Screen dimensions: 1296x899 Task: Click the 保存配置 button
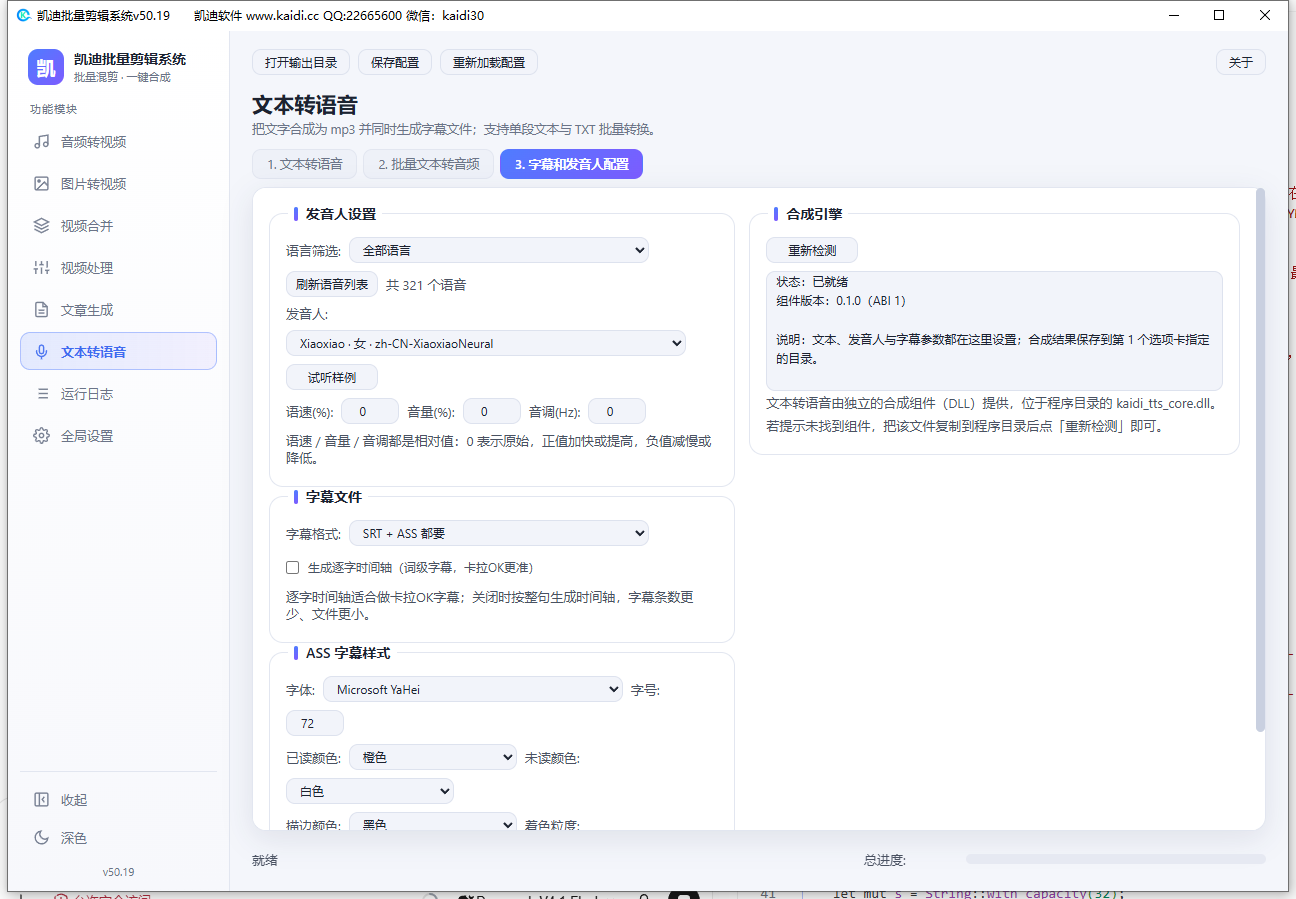point(395,62)
